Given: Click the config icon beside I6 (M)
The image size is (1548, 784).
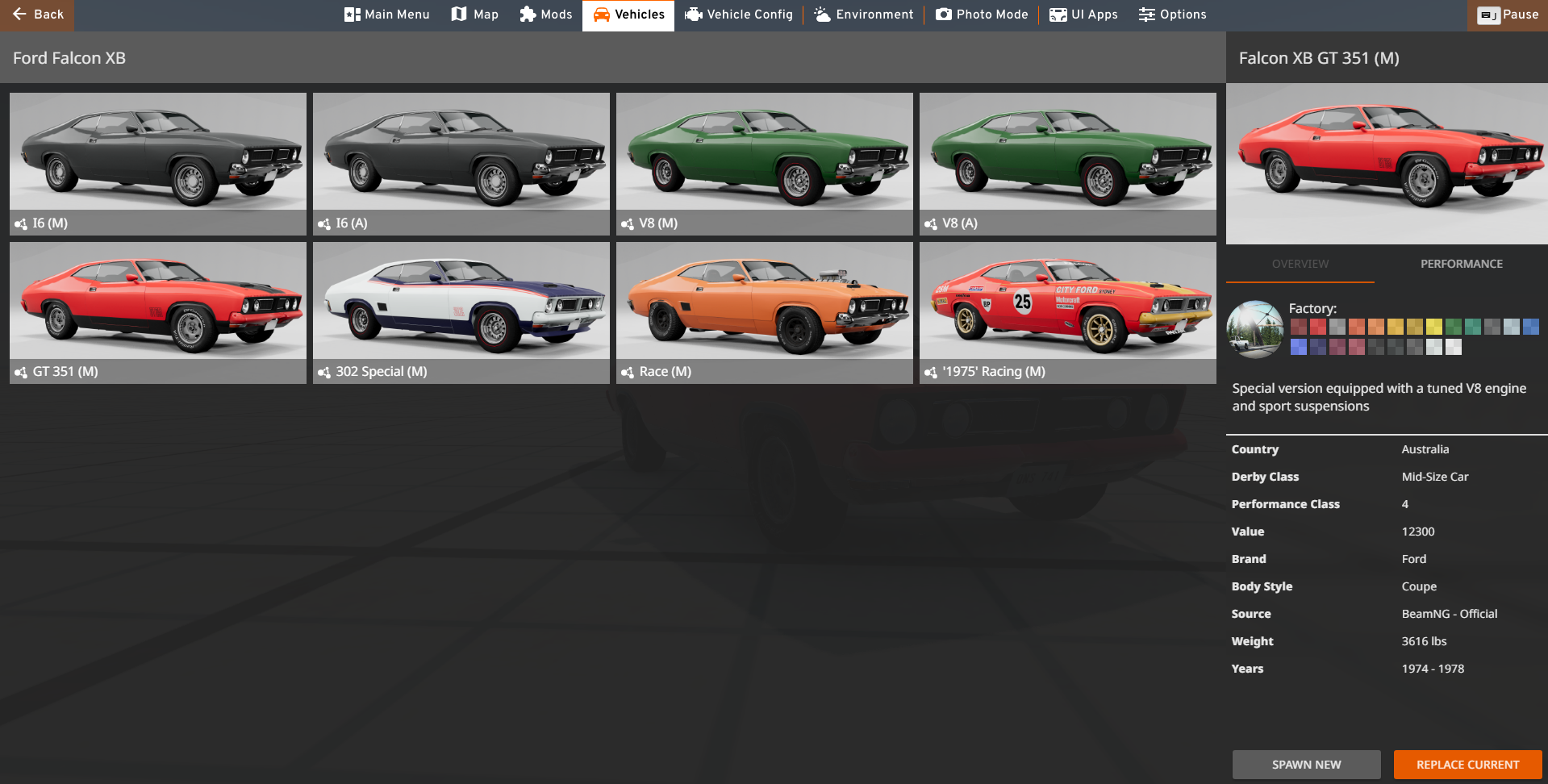Looking at the screenshot, I should coord(21,223).
